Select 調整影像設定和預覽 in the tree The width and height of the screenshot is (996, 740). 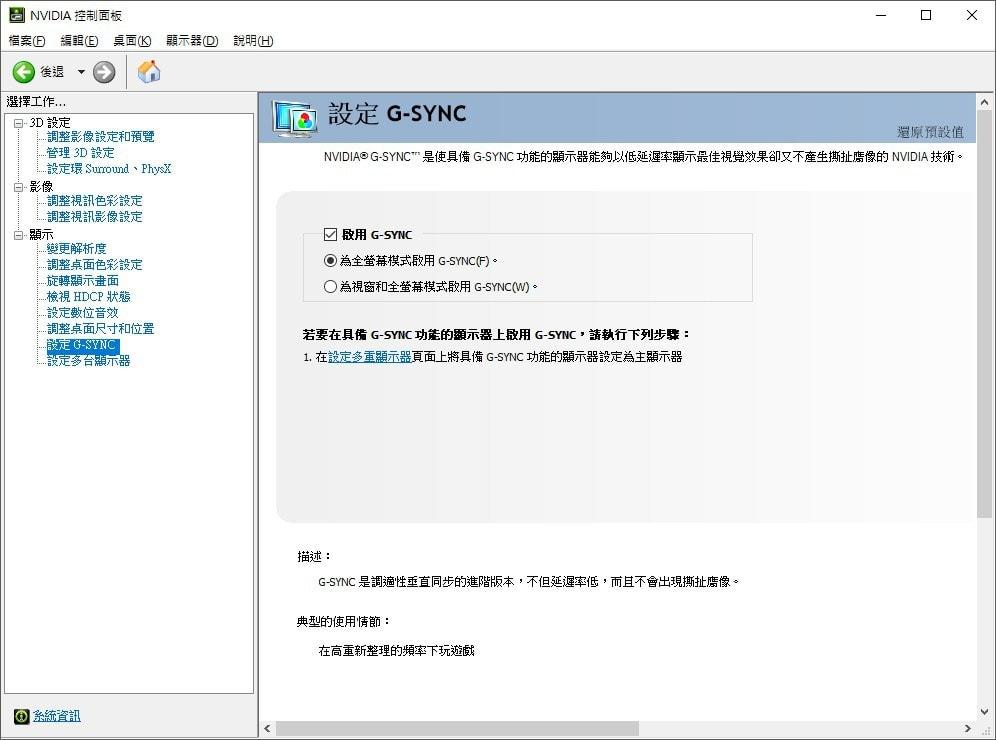tap(100, 137)
